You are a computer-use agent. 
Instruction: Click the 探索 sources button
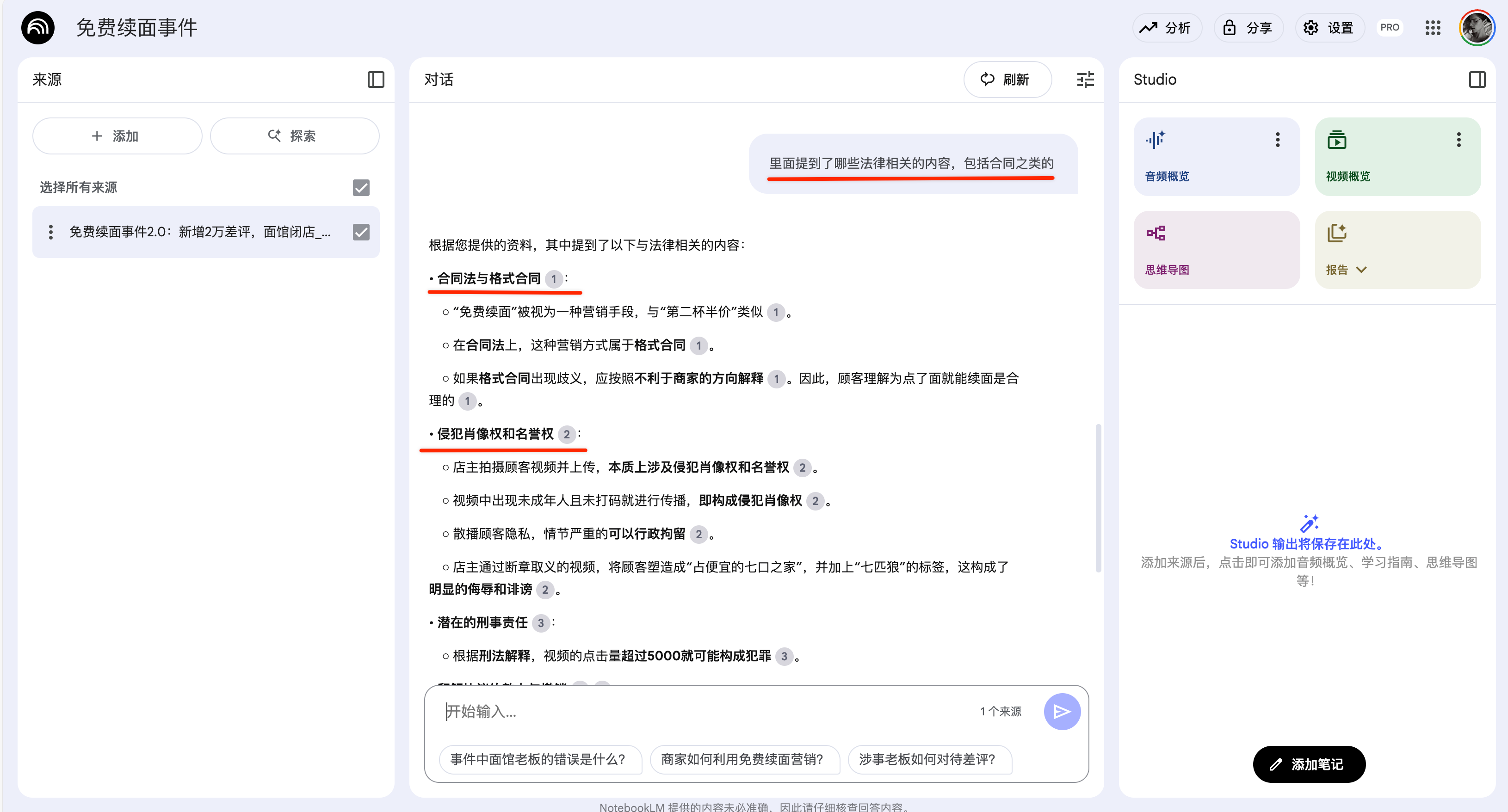point(295,136)
